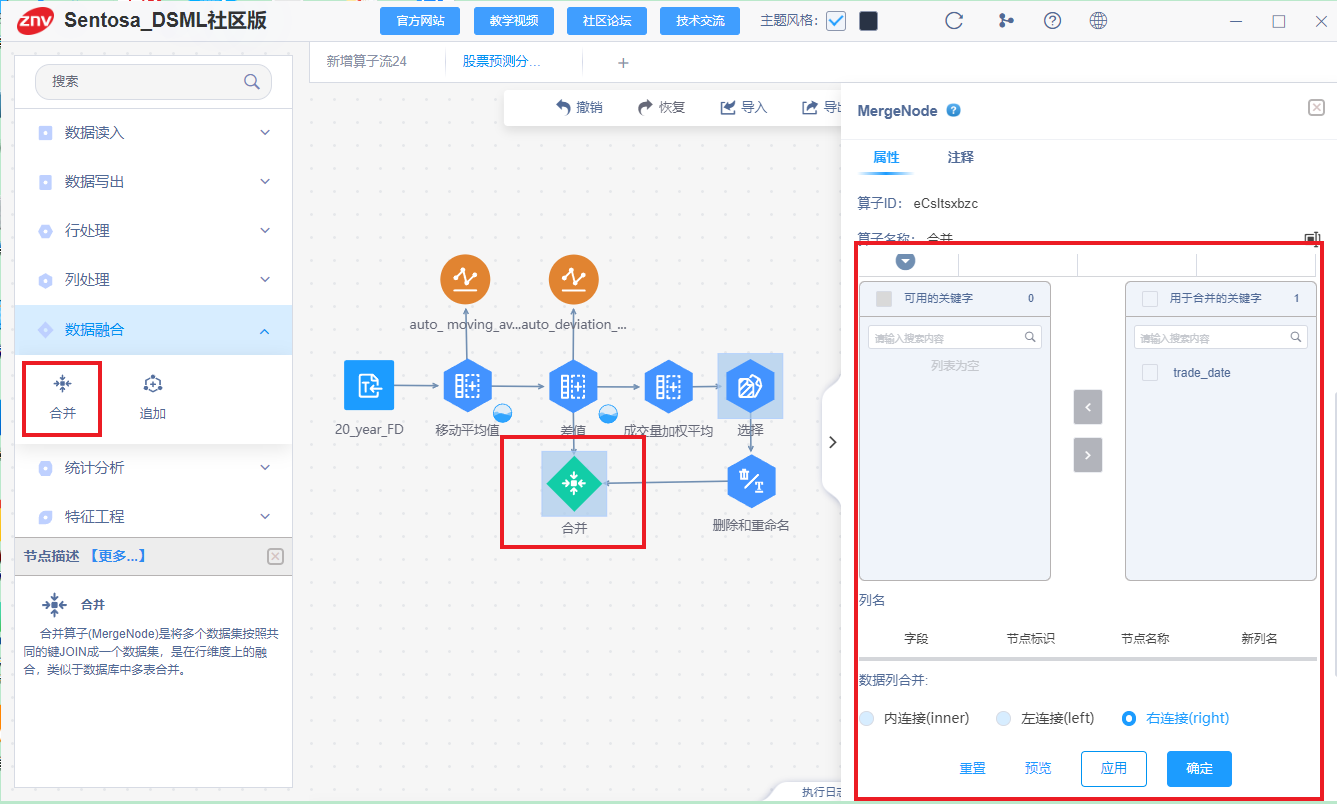Viewport: 1337px width, 804px height.
Task: Collapse the properties panel with side arrow
Action: click(832, 442)
